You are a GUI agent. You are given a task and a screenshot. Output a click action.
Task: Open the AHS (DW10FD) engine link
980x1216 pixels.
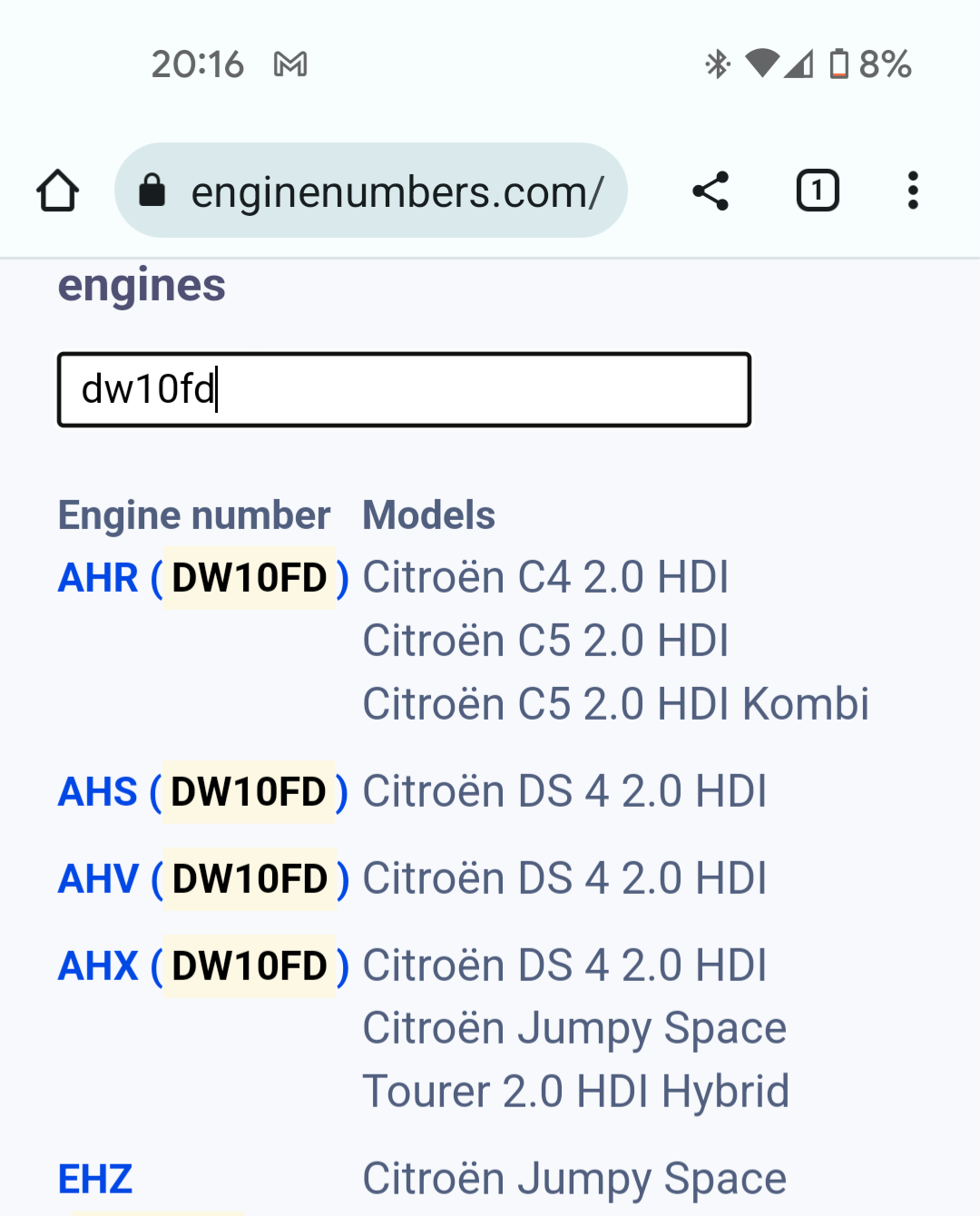click(x=203, y=792)
